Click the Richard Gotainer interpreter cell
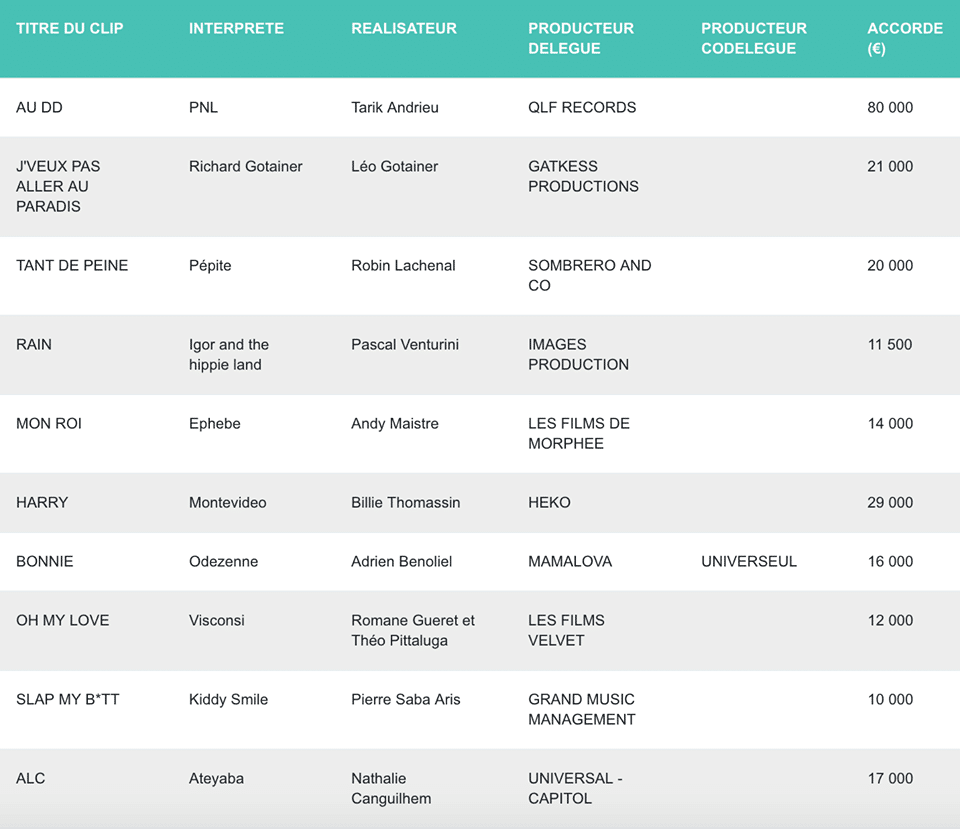Image resolution: width=960 pixels, height=829 pixels. tap(246, 166)
